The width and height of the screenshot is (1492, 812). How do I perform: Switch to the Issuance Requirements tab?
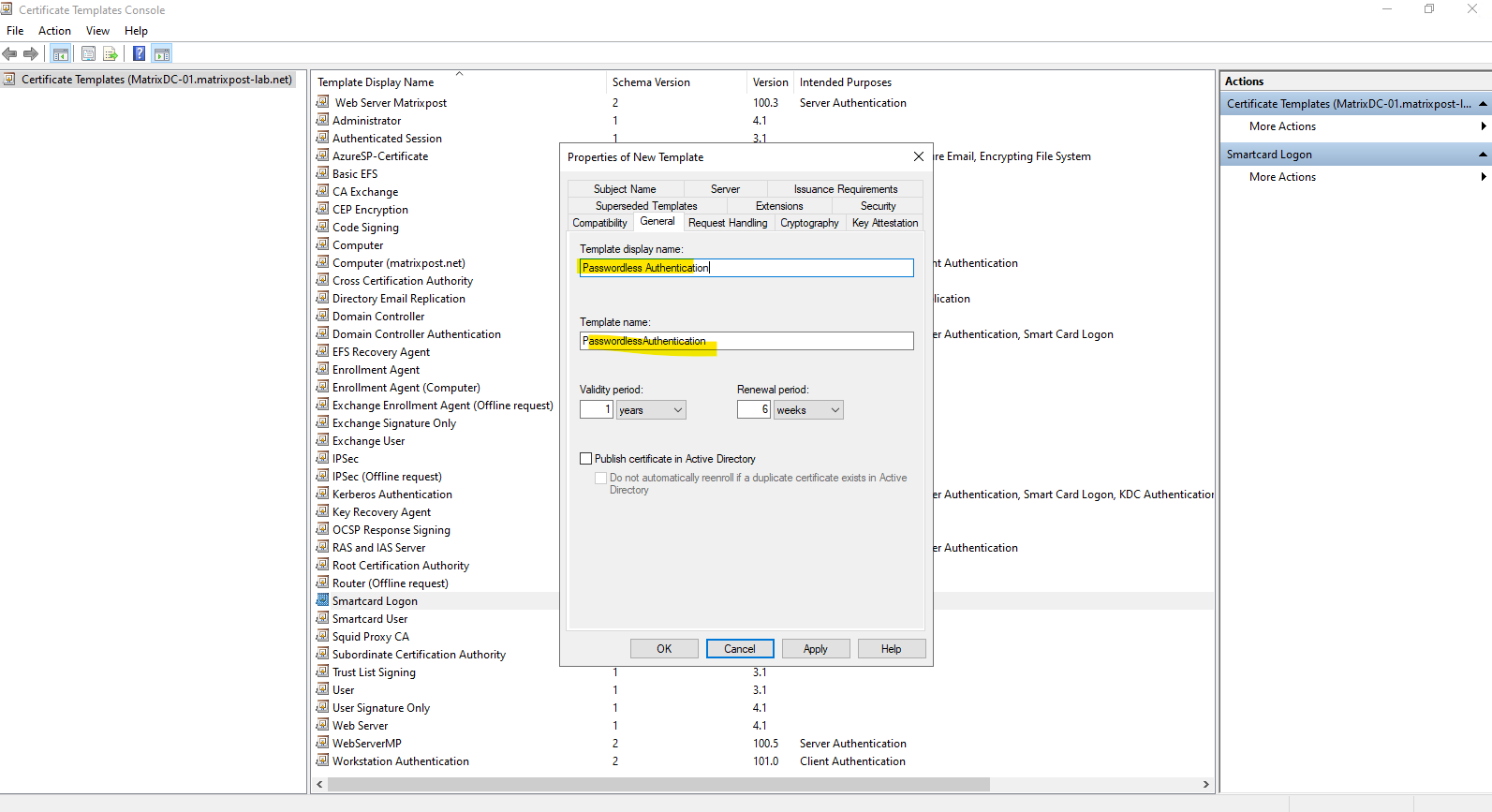(846, 189)
